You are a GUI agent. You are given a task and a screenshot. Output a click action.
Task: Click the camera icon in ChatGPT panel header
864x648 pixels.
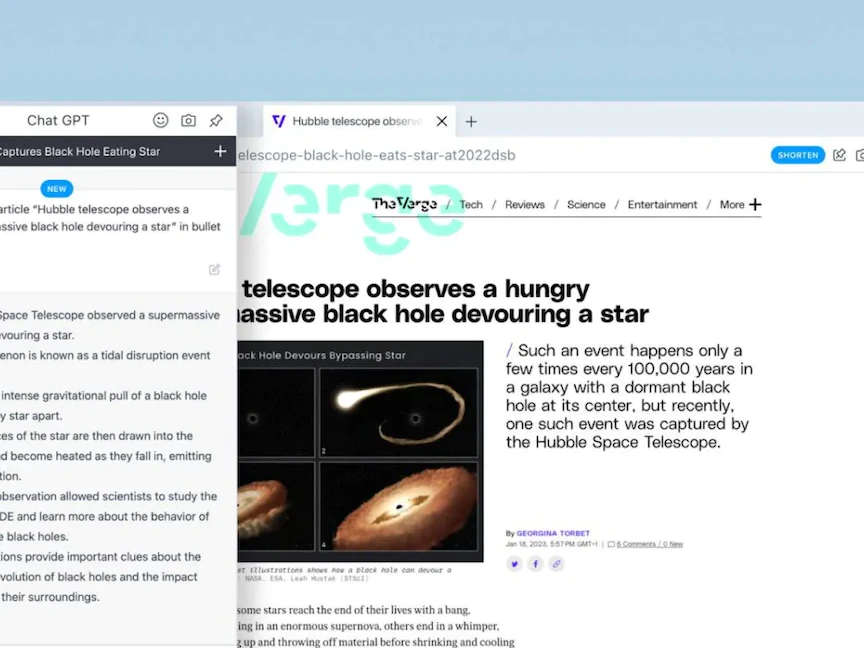188,120
